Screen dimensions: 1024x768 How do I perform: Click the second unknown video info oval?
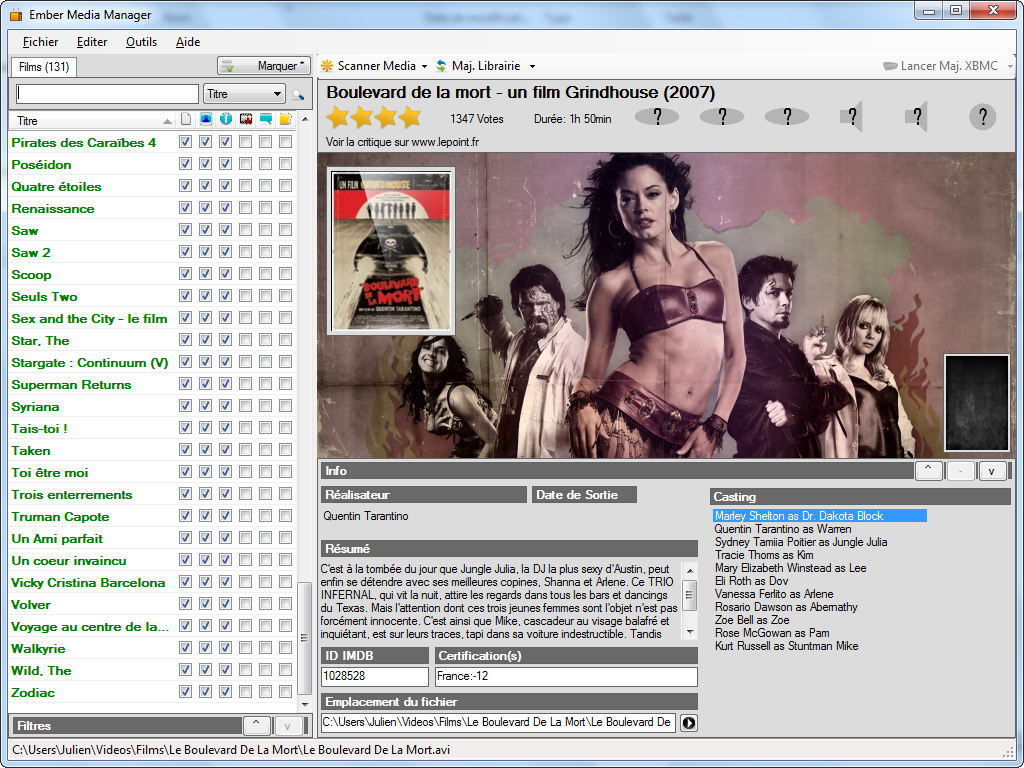(x=722, y=117)
